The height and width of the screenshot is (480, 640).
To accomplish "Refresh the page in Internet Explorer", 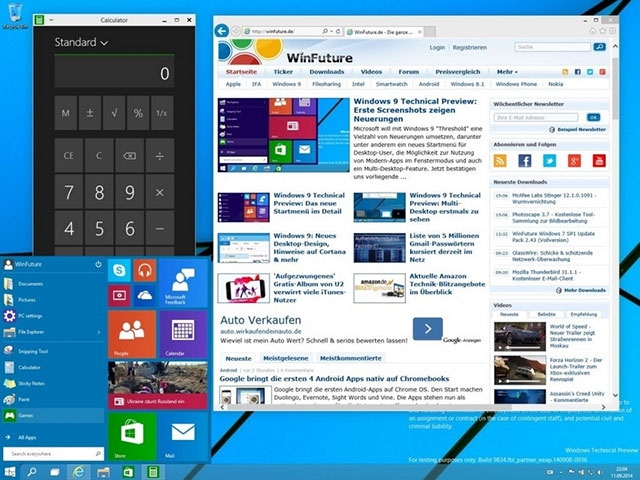I will (x=338, y=31).
